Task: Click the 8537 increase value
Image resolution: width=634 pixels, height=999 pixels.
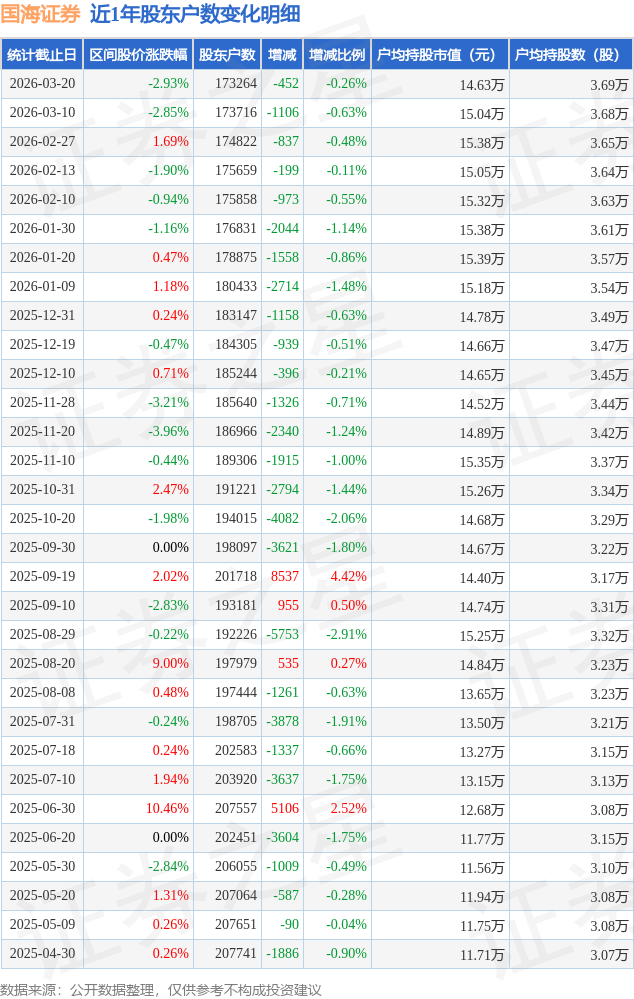Action: [x=285, y=576]
